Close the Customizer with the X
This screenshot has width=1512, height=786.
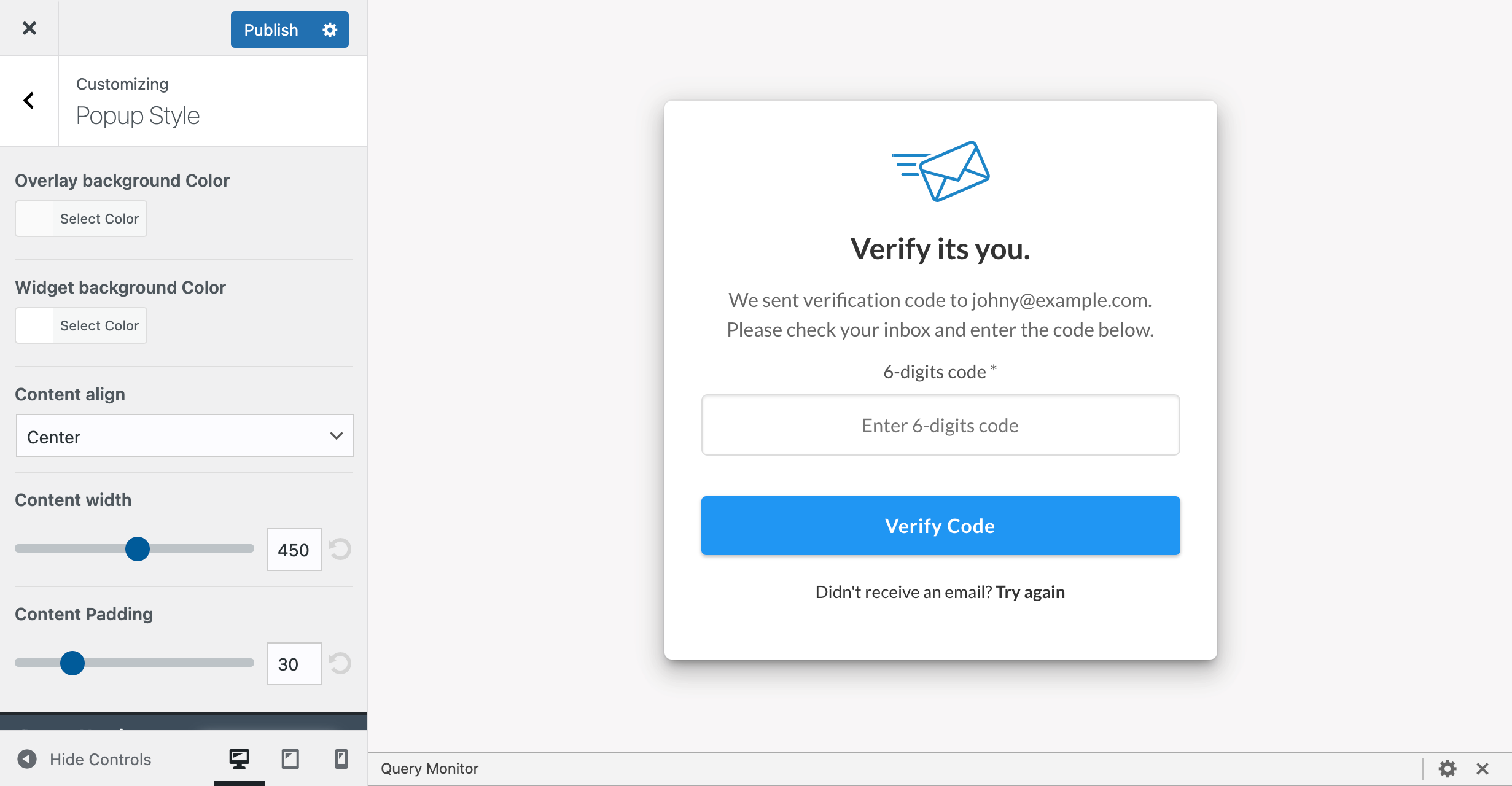click(28, 28)
